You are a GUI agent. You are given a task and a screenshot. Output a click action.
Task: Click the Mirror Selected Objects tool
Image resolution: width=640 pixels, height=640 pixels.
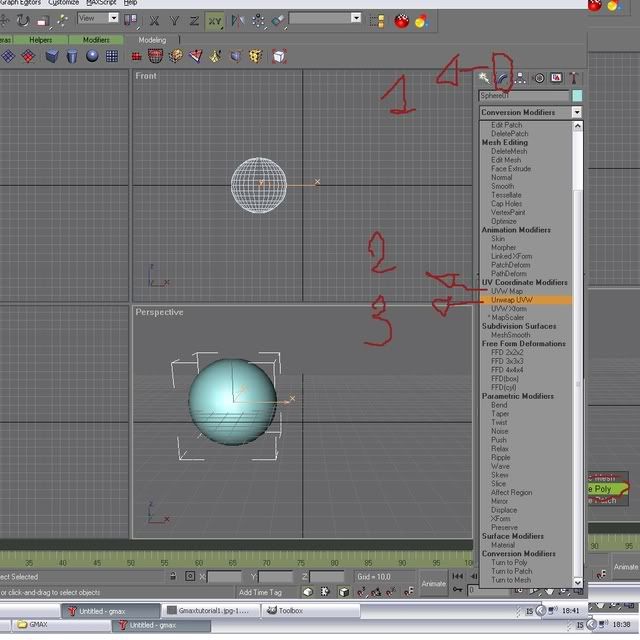tap(238, 20)
